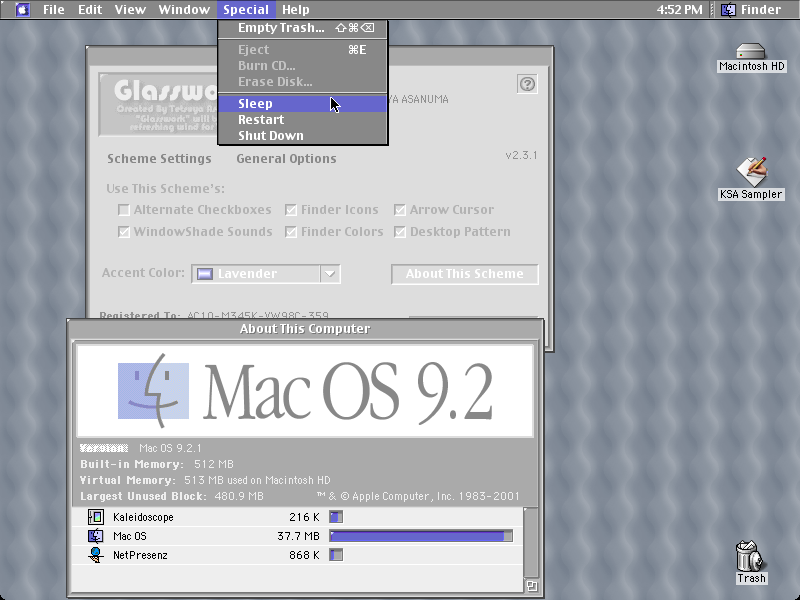Switch to the Scheme Settings tab

pyautogui.click(x=159, y=159)
